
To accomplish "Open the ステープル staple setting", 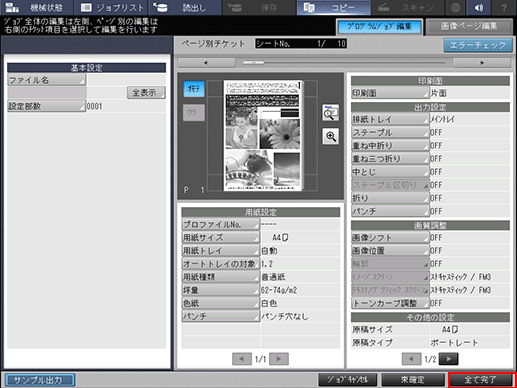I will tap(390, 132).
